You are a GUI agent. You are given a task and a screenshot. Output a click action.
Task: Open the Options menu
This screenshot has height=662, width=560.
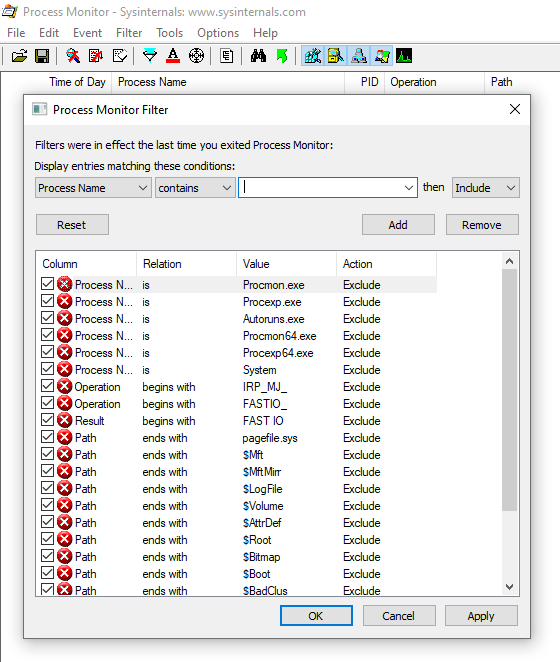click(218, 33)
